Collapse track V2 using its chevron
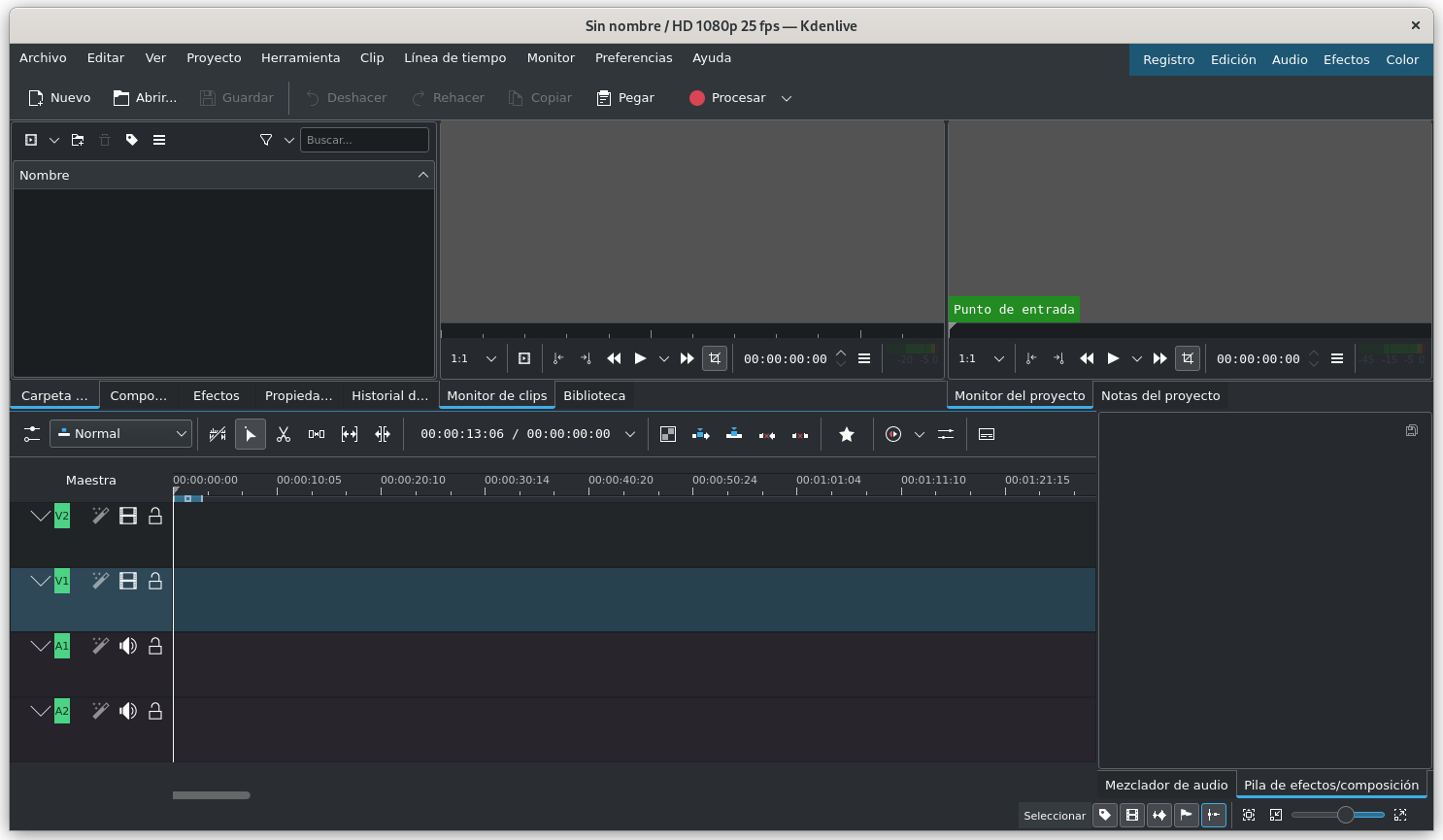This screenshot has height=840, width=1443. 40,516
